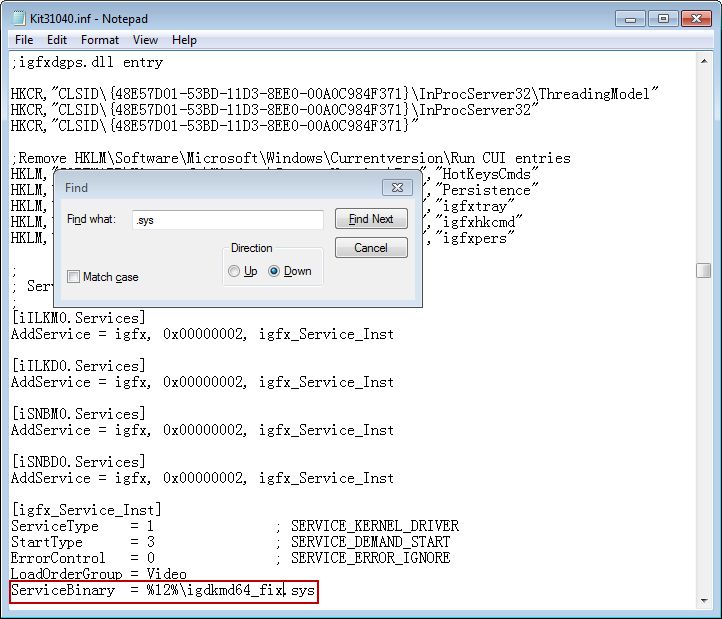
Task: Click the vertical scrollbar thumb
Action: [x=704, y=271]
